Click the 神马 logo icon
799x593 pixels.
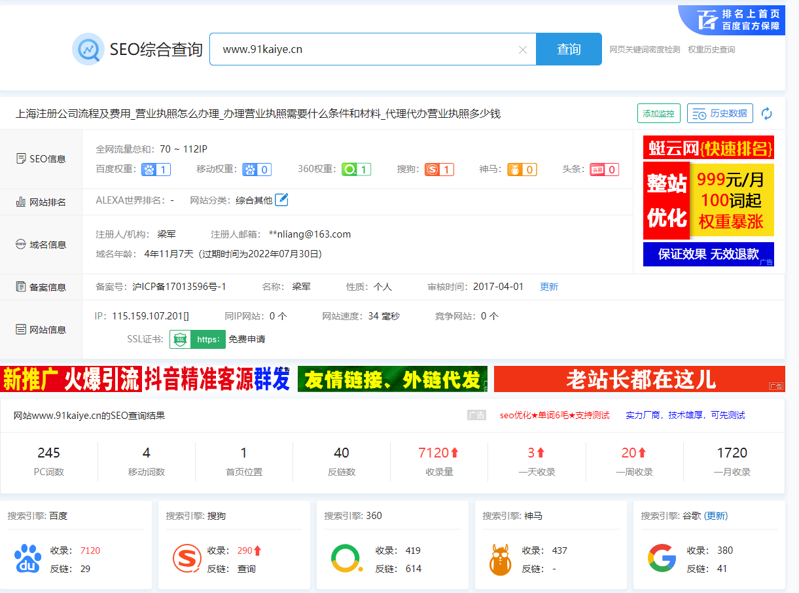(500, 559)
